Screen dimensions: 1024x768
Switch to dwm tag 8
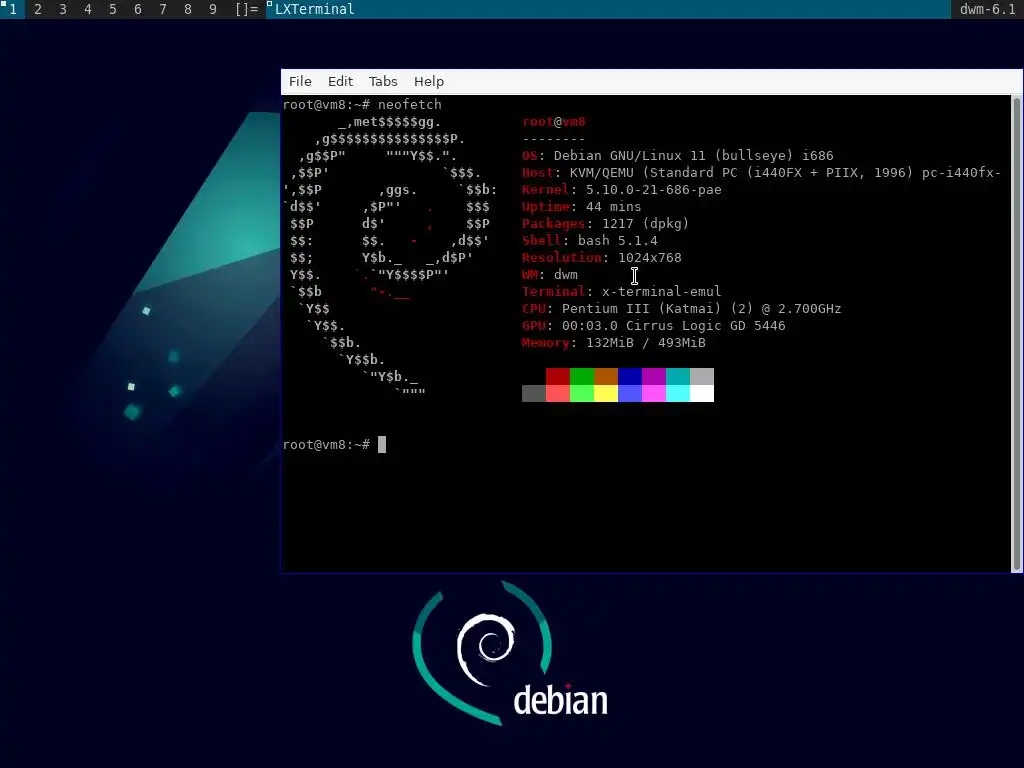tap(187, 9)
